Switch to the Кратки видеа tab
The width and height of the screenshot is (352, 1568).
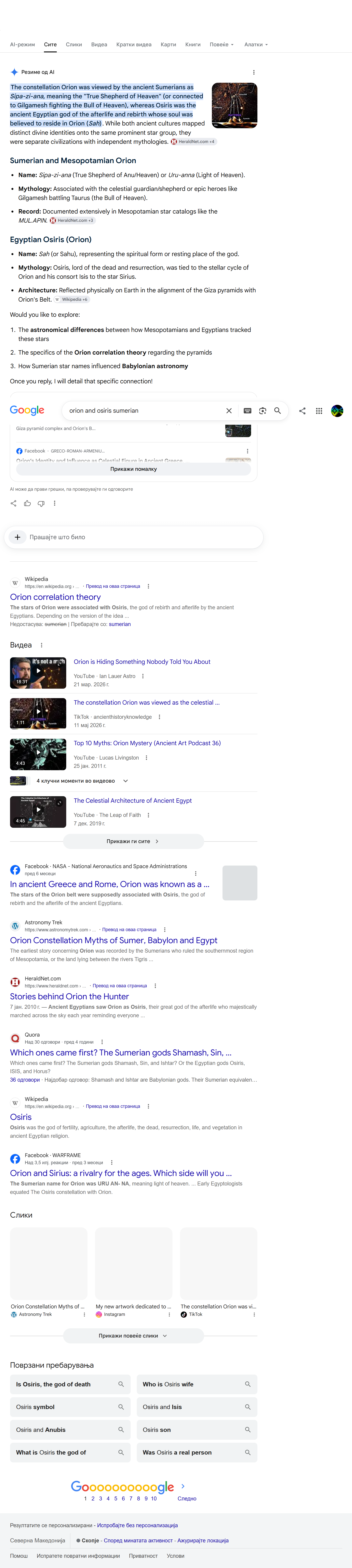pos(134,45)
